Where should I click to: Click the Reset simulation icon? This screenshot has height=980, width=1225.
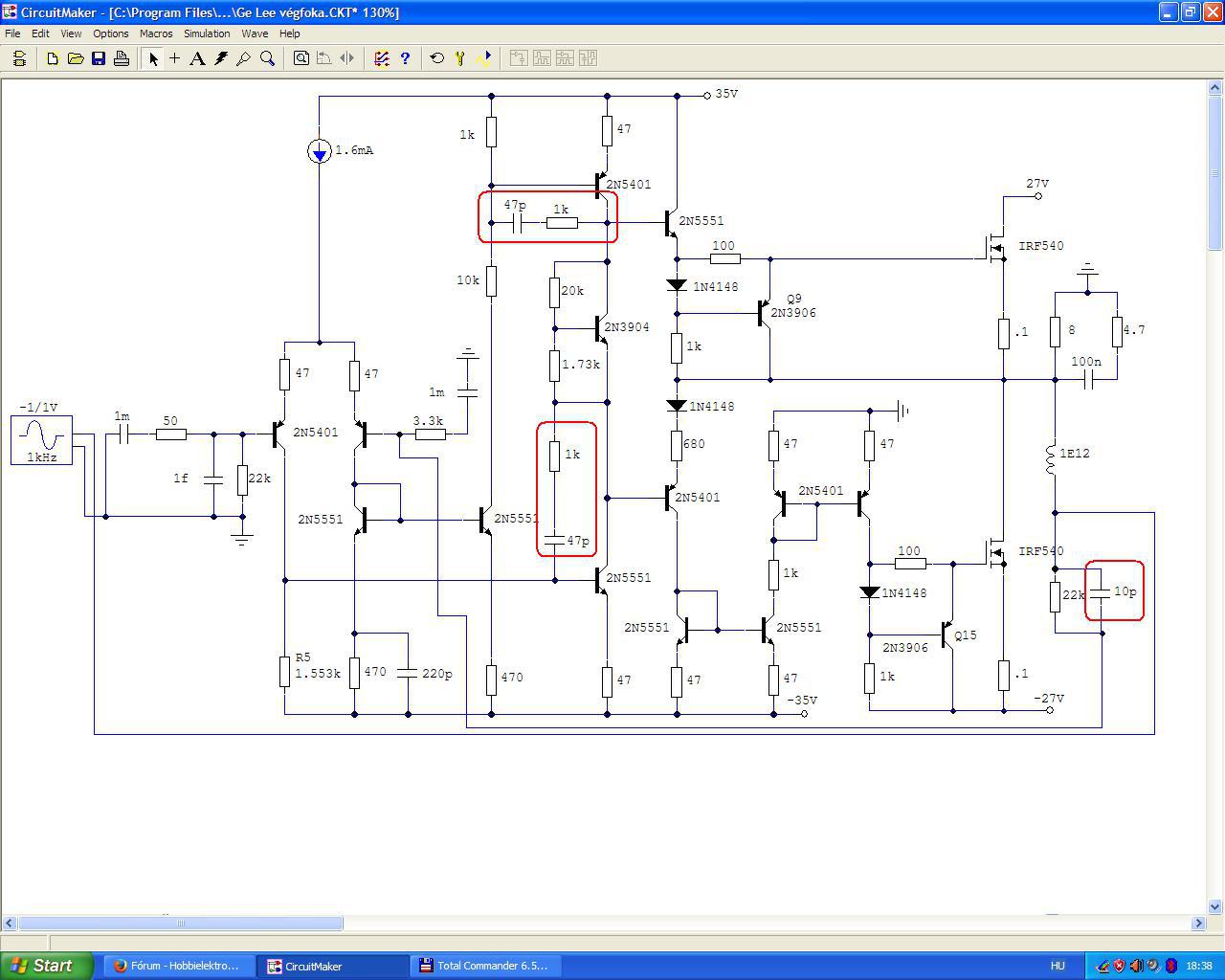(437, 58)
